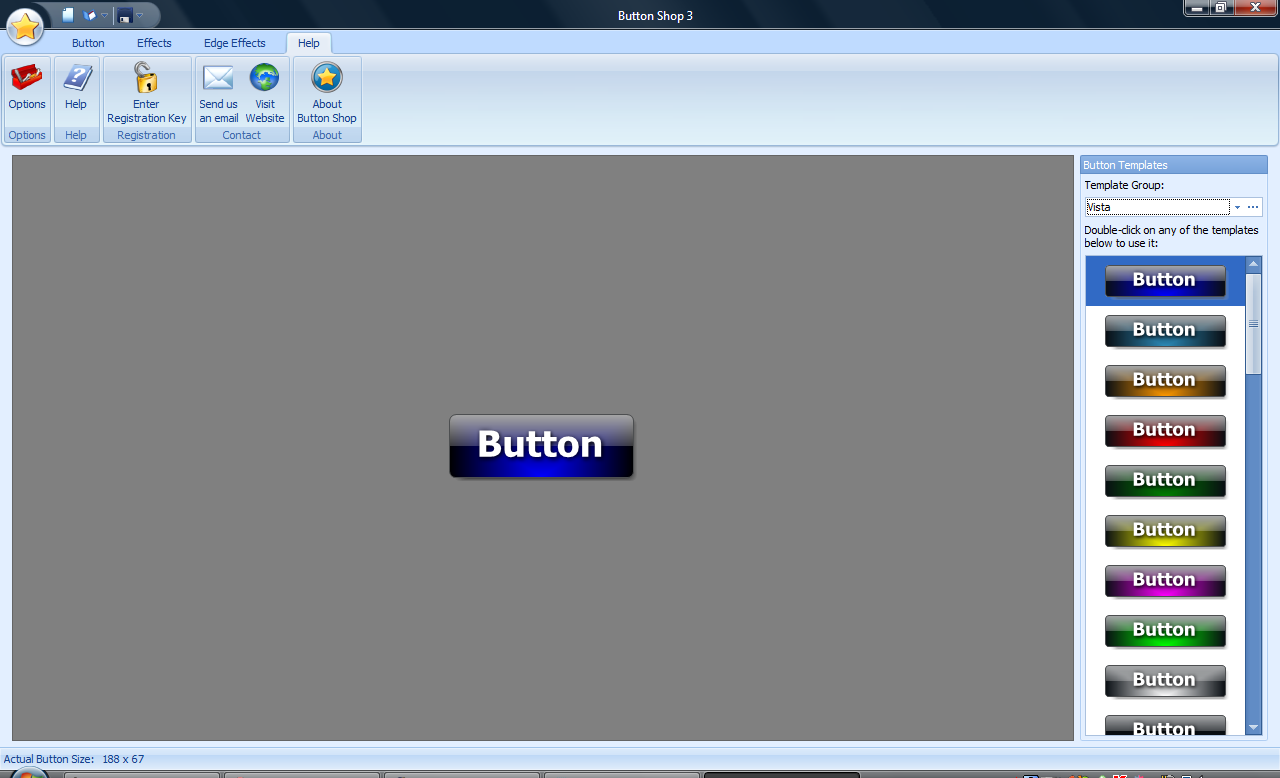Switch to the Button tab

click(88, 43)
